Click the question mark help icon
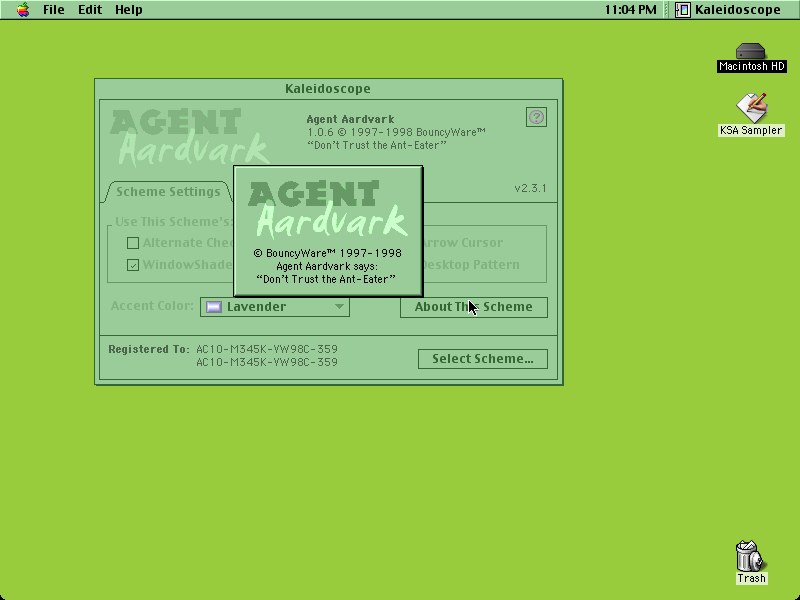Screen dimensions: 800x600 [x=536, y=117]
